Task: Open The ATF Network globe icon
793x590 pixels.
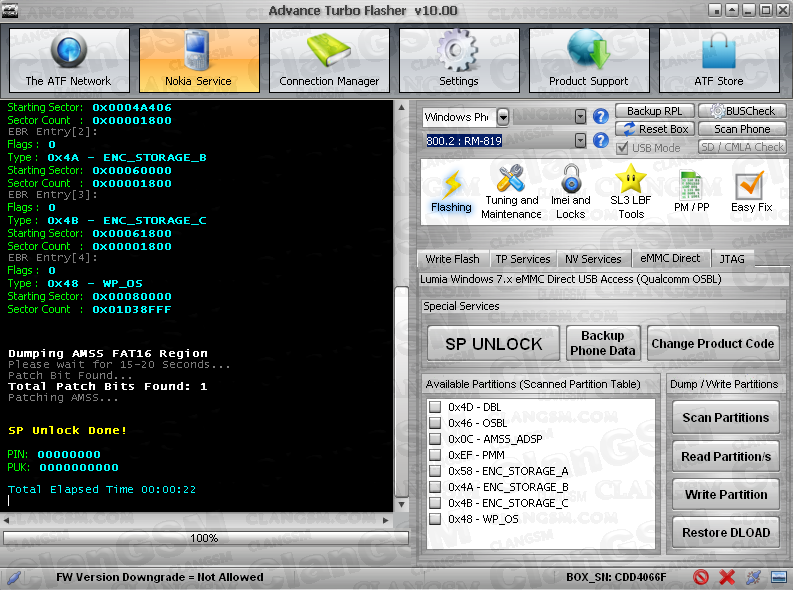Action: [69, 51]
